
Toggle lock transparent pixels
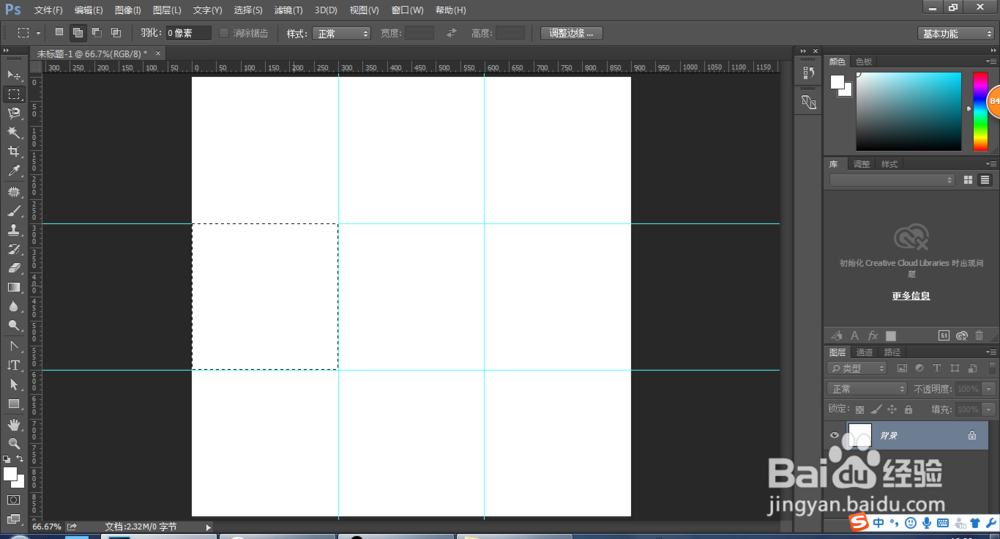point(860,410)
